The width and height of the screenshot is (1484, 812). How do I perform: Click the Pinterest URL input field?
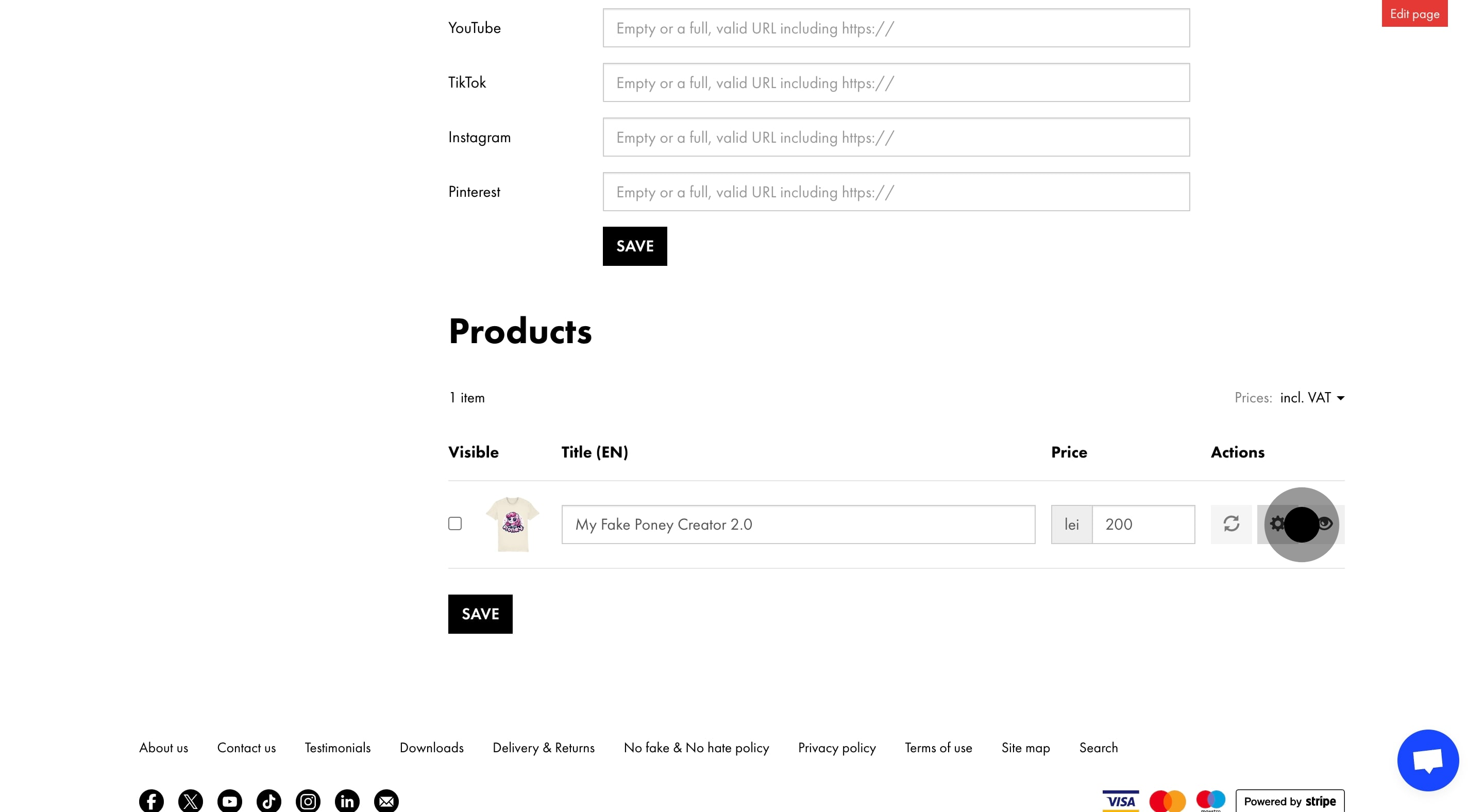(896, 192)
